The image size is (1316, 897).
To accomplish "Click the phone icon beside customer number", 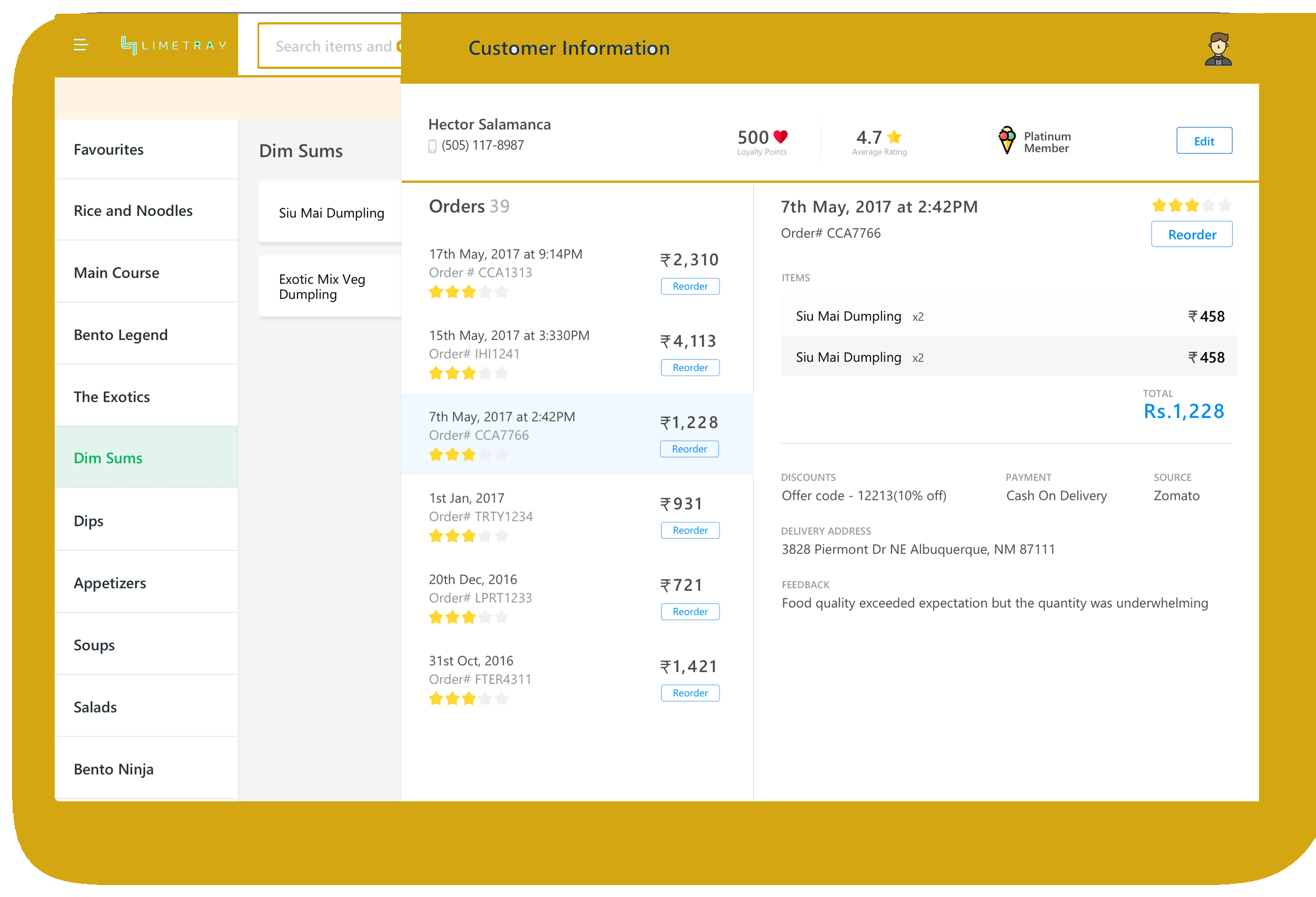I will pyautogui.click(x=432, y=146).
